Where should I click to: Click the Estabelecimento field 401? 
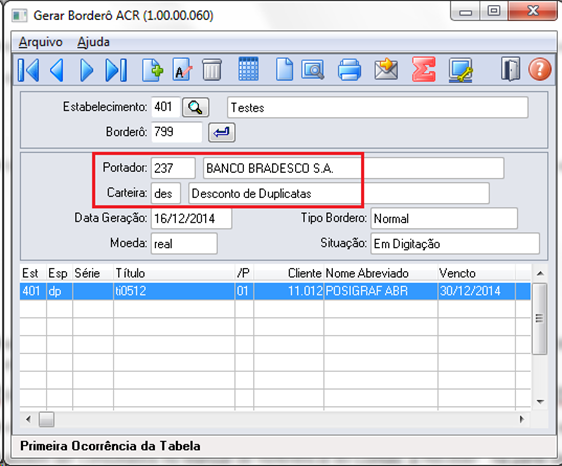pos(166,107)
